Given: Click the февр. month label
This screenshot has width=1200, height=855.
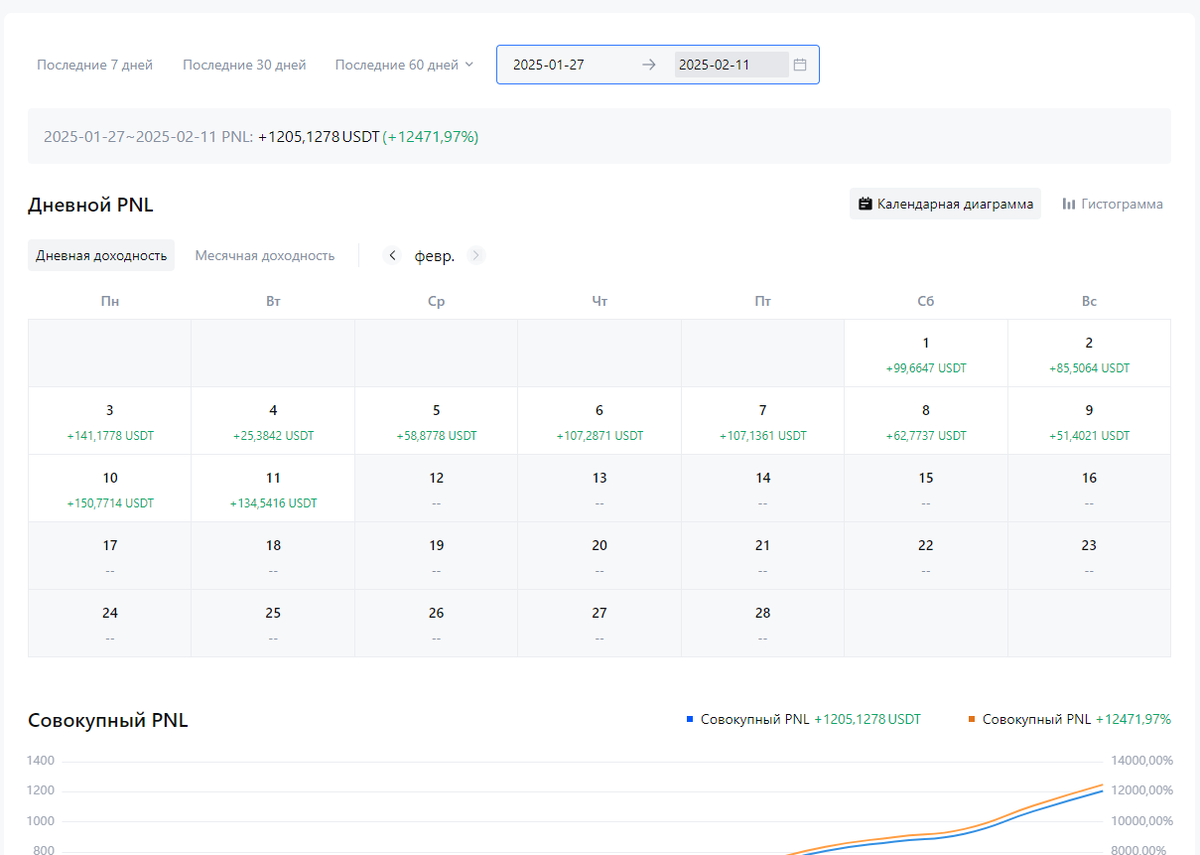Looking at the screenshot, I should coord(435,256).
